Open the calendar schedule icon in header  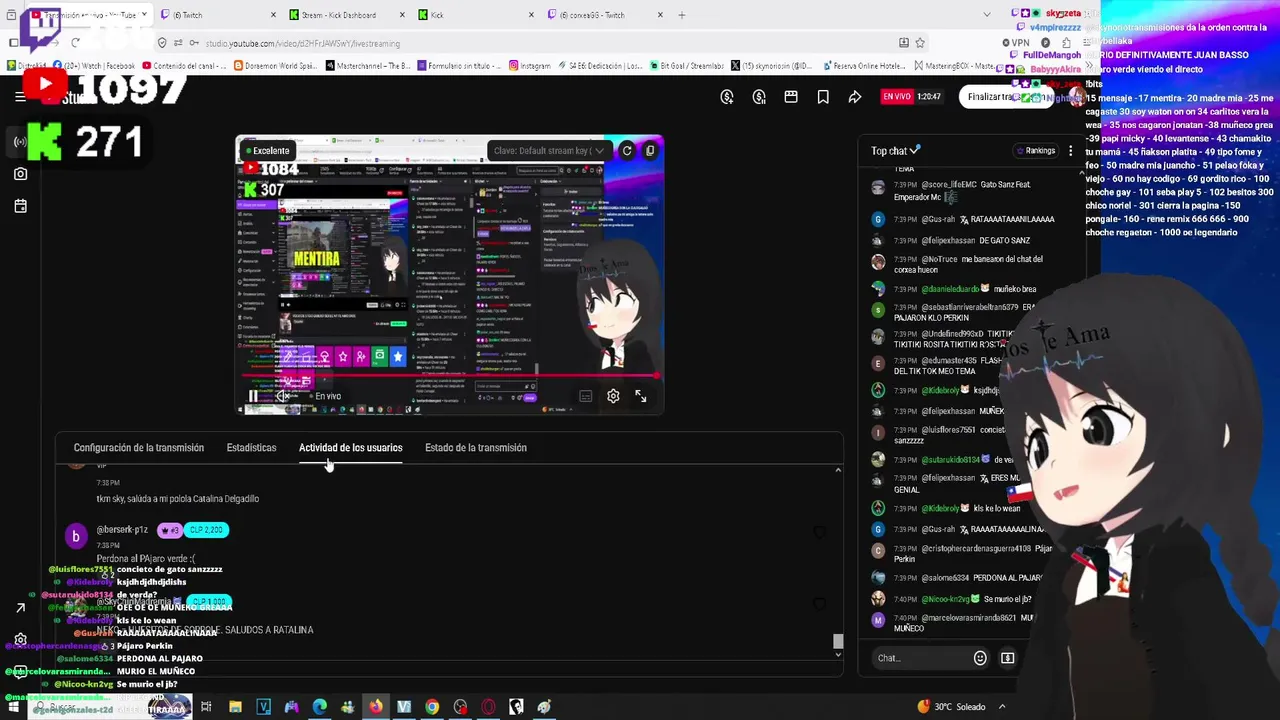791,97
